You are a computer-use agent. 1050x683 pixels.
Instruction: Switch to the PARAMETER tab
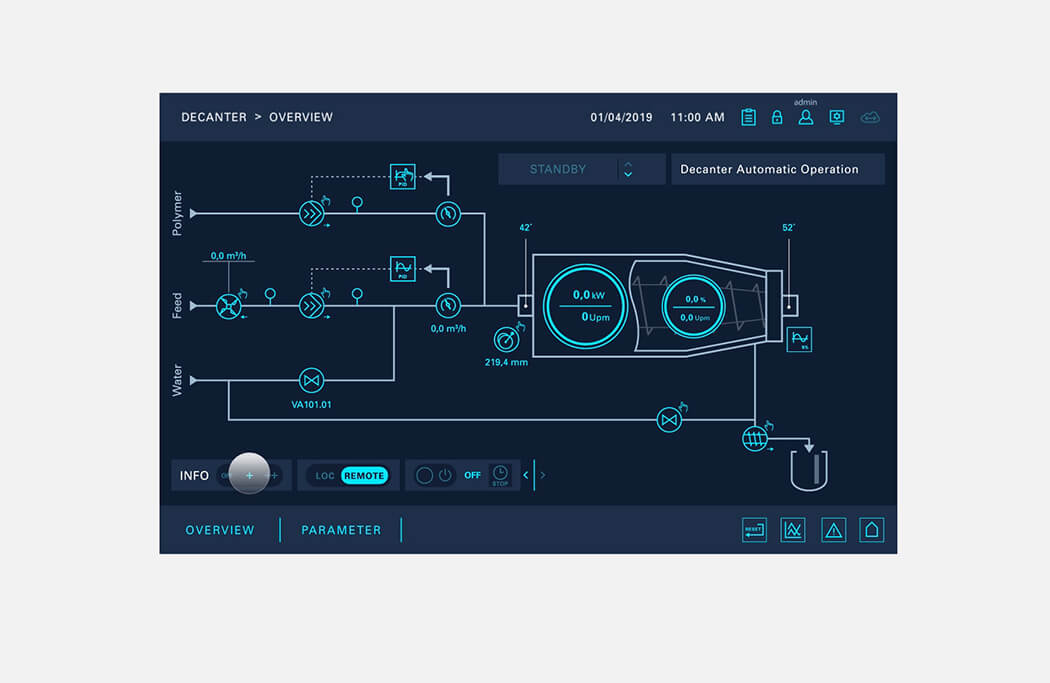click(x=341, y=530)
